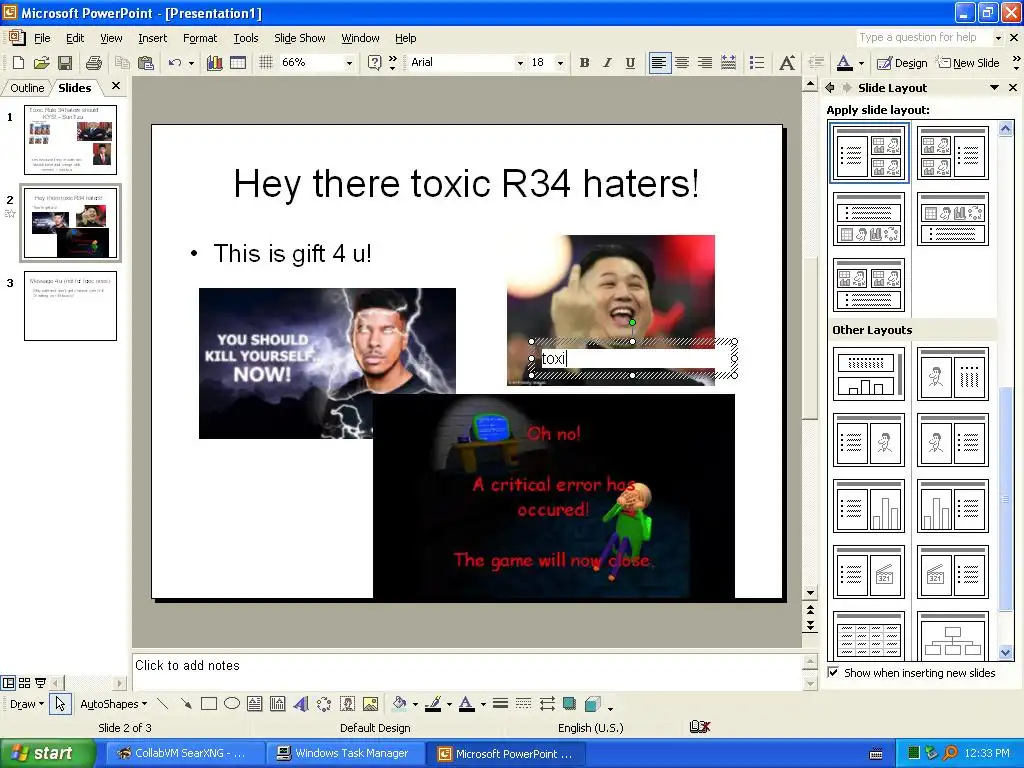This screenshot has width=1024, height=768.
Task: Select the Arrow drawing tool
Action: (186, 704)
